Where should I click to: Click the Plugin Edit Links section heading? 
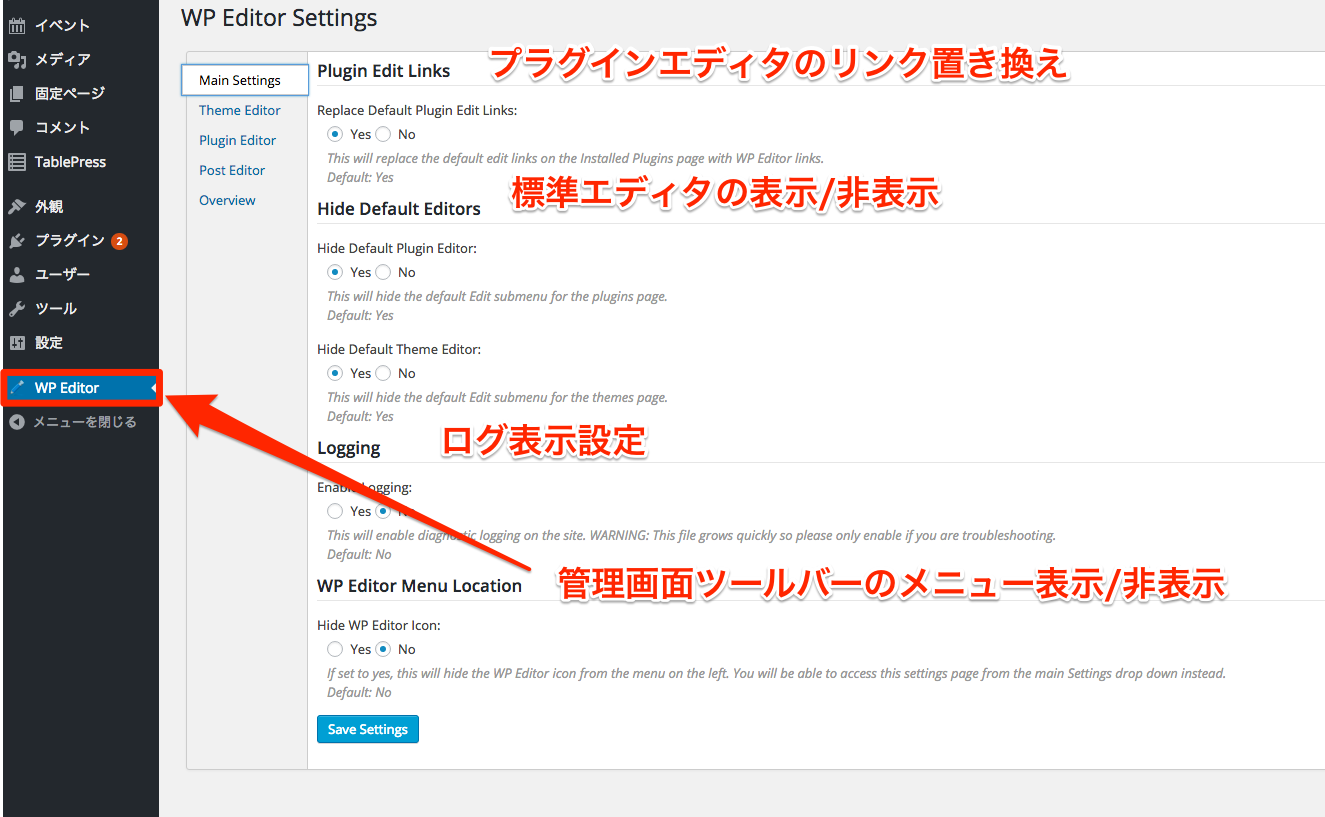(384, 71)
